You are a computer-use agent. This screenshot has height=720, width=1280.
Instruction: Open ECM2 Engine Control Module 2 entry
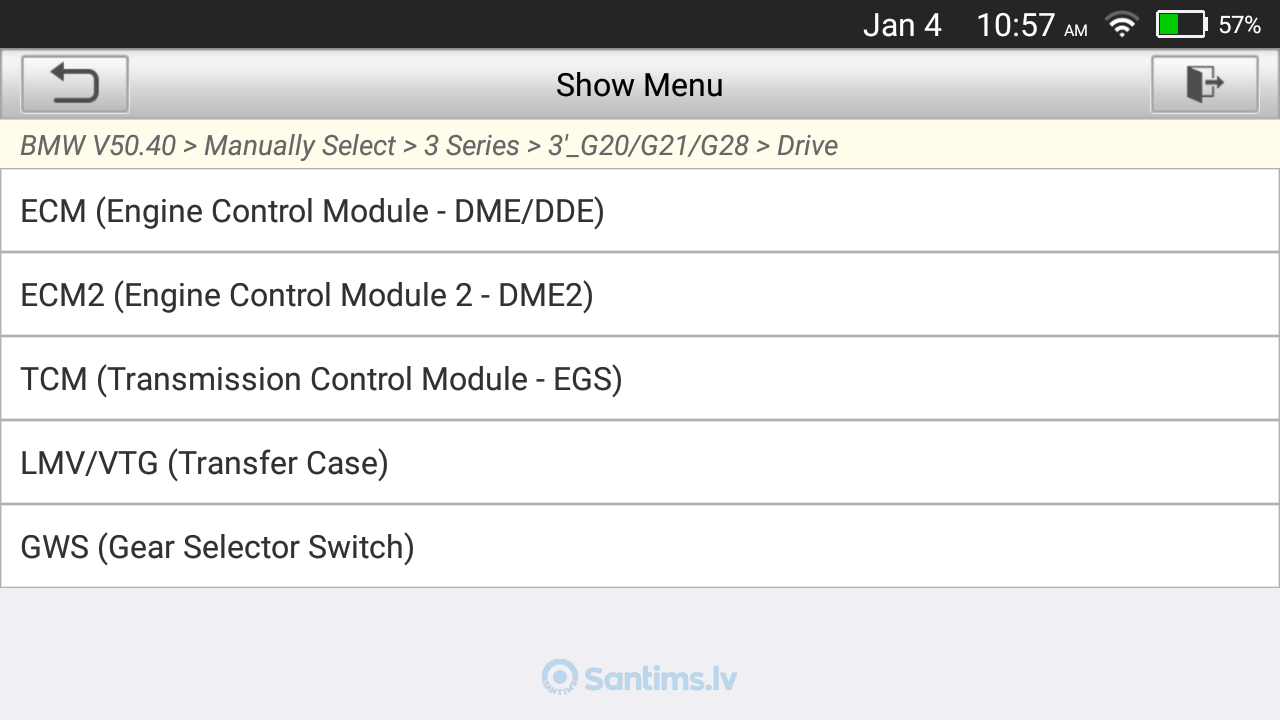(640, 295)
